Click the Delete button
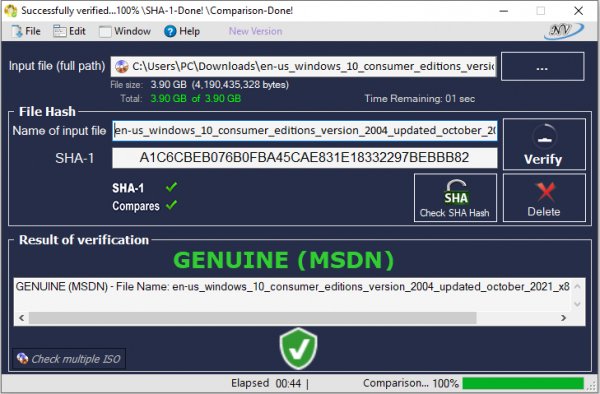The height and width of the screenshot is (394, 600). point(544,198)
